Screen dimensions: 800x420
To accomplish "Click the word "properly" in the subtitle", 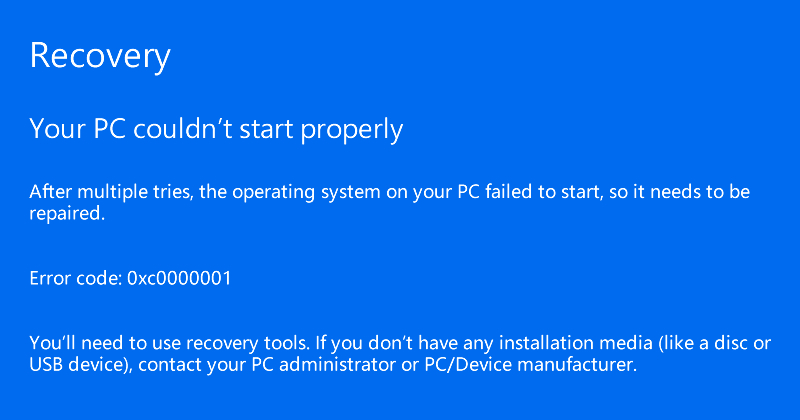I will tap(352, 130).
